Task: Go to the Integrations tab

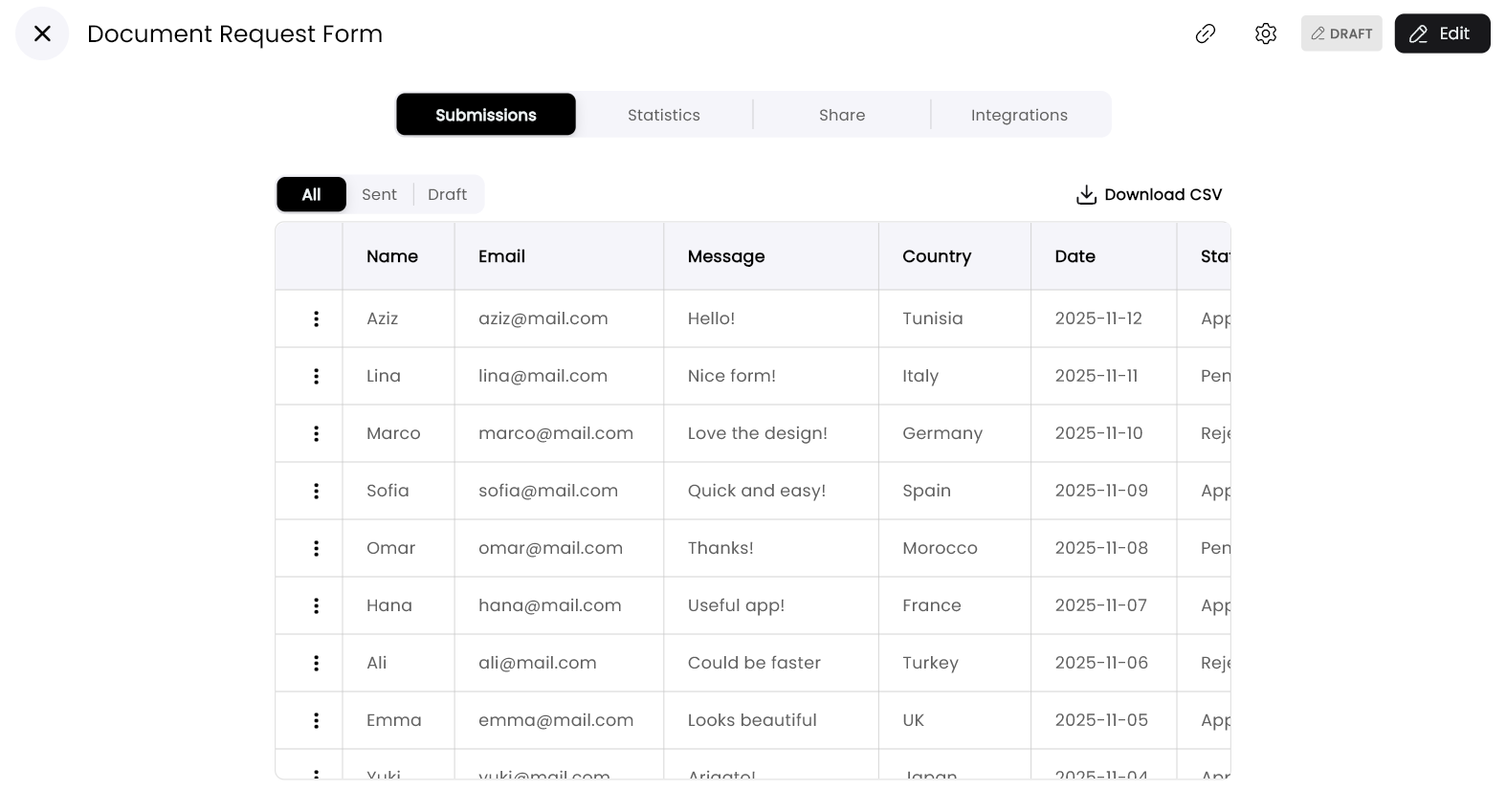Action: pos(1019,115)
